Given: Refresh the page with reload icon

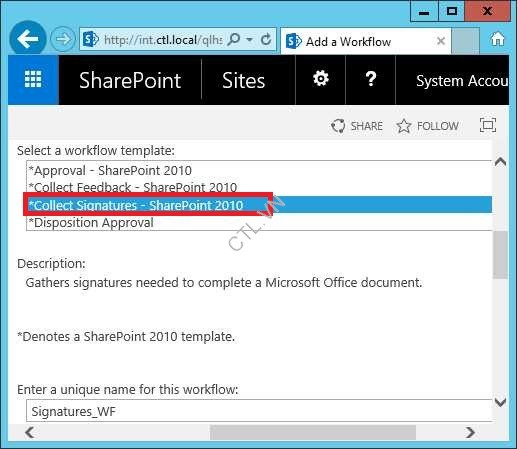Looking at the screenshot, I should pyautogui.click(x=266, y=39).
